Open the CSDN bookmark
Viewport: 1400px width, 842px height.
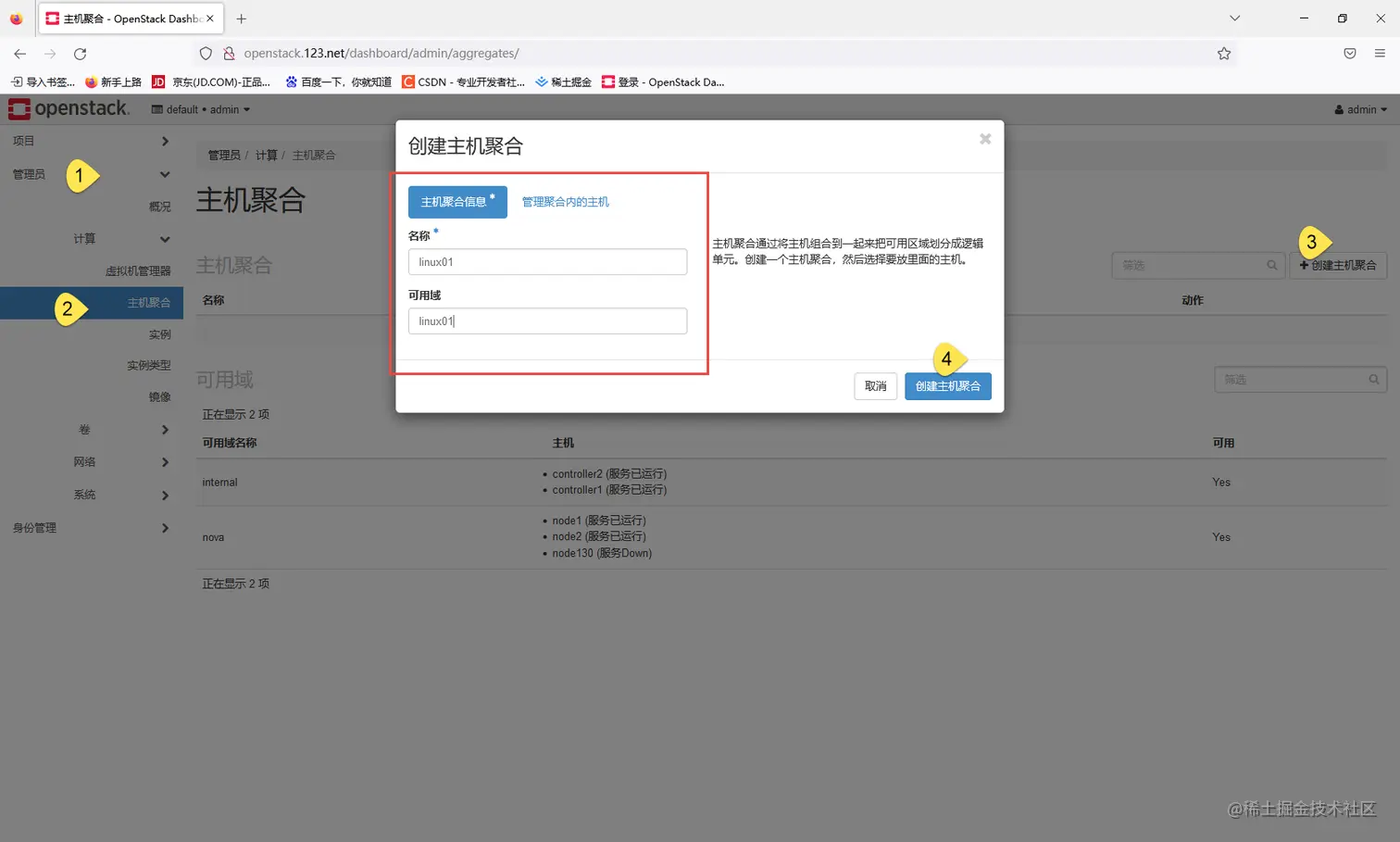[x=463, y=82]
